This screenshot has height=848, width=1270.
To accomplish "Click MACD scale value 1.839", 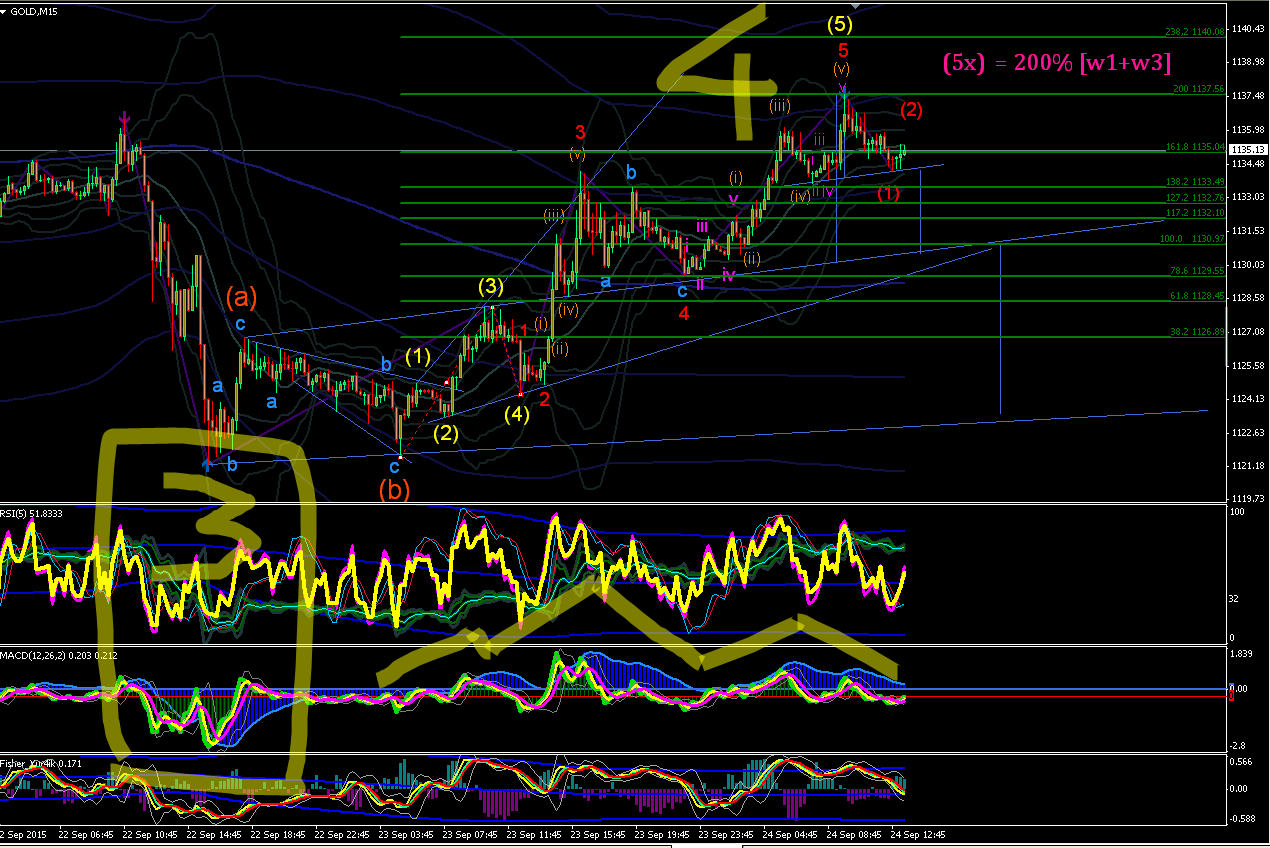I will [1241, 654].
